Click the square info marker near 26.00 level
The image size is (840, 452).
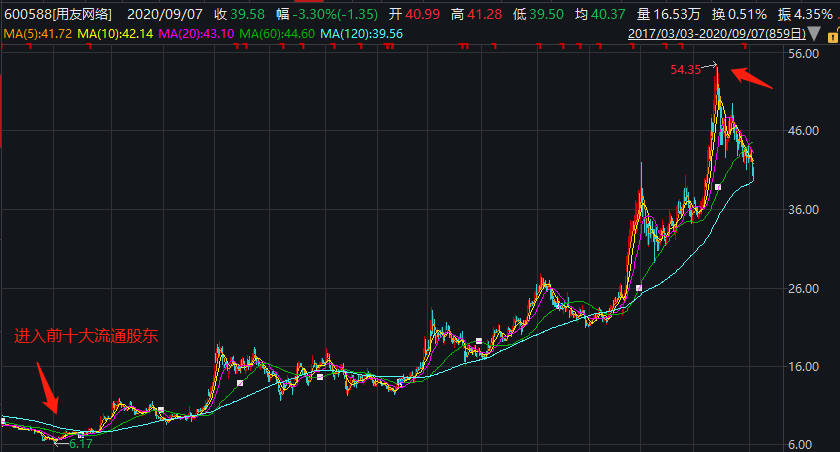pyautogui.click(x=639, y=288)
